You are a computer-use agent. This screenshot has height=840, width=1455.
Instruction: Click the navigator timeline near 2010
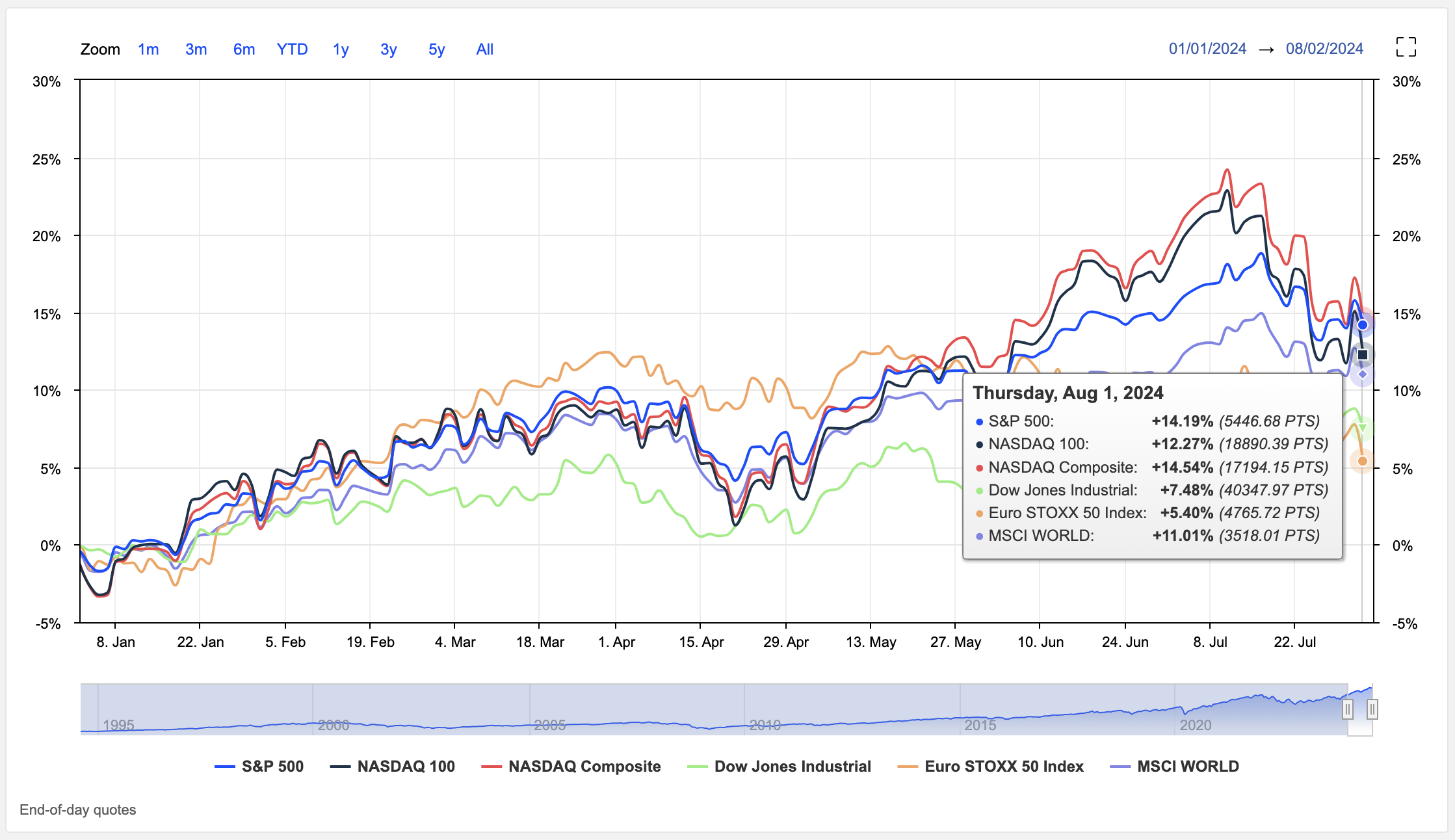coord(765,724)
